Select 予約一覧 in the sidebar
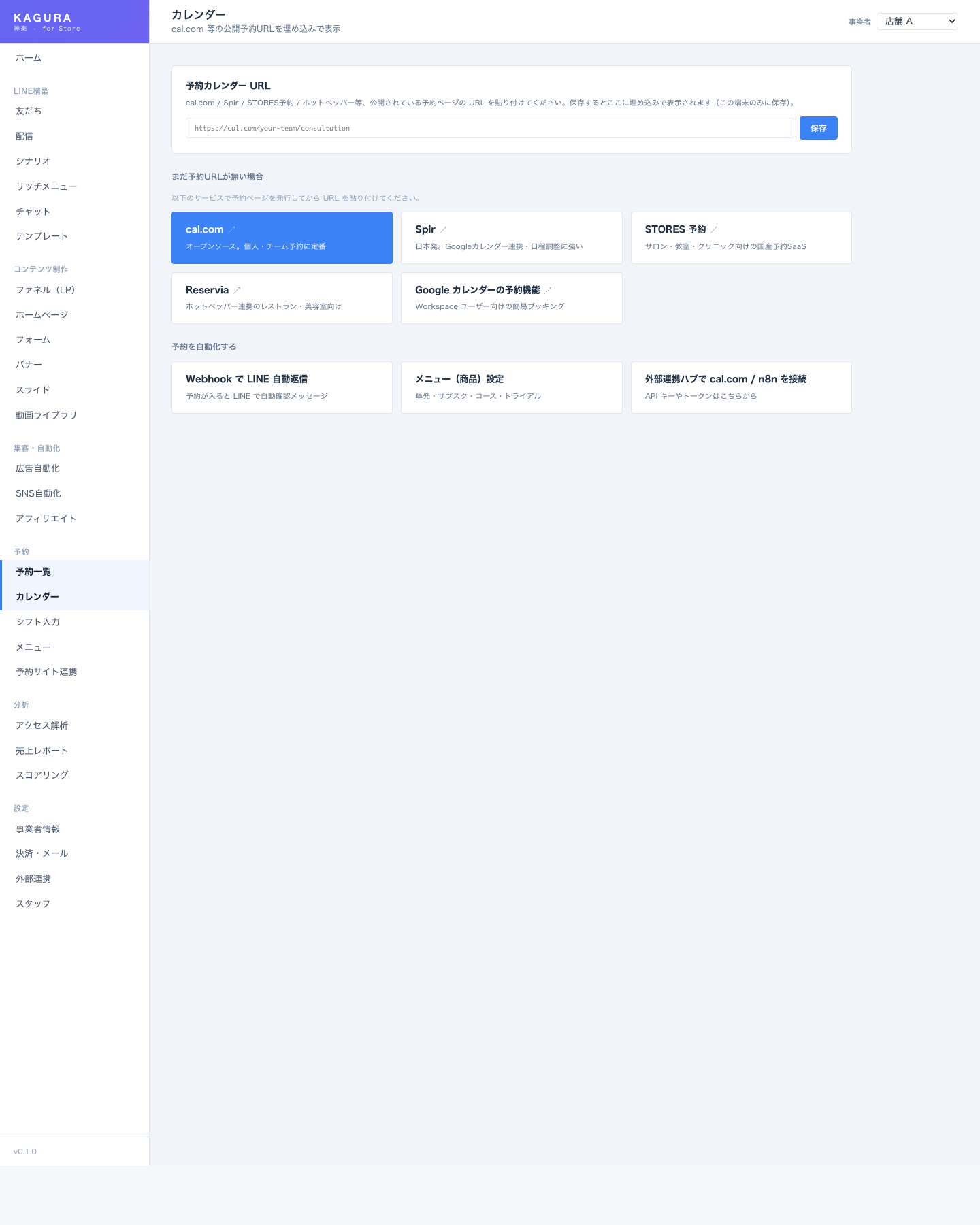Image resolution: width=980 pixels, height=1225 pixels. [33, 572]
